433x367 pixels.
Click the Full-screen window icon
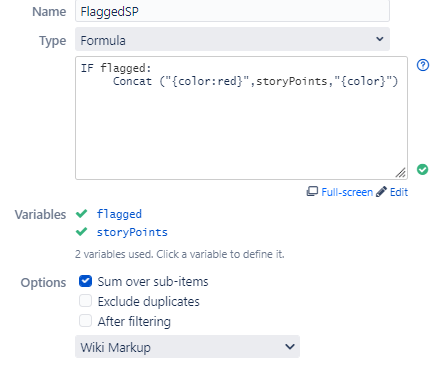pyautogui.click(x=312, y=192)
